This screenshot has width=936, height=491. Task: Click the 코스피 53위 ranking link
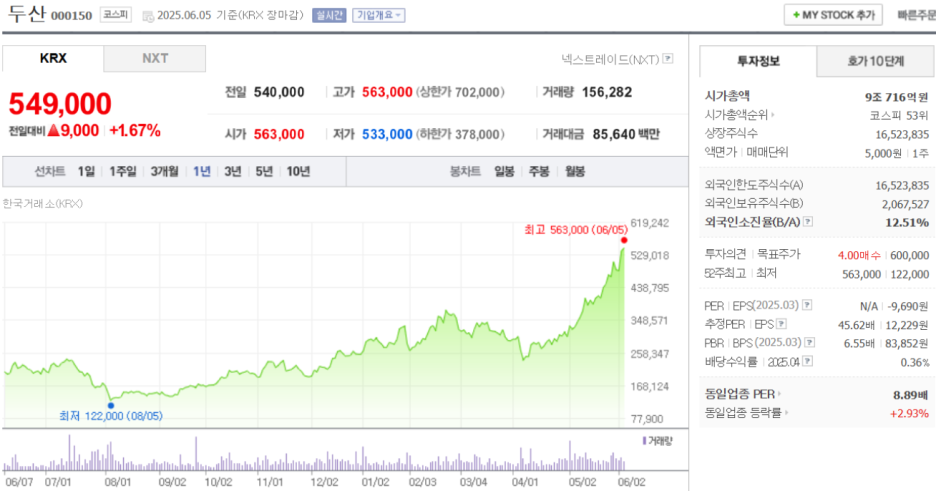click(x=898, y=115)
